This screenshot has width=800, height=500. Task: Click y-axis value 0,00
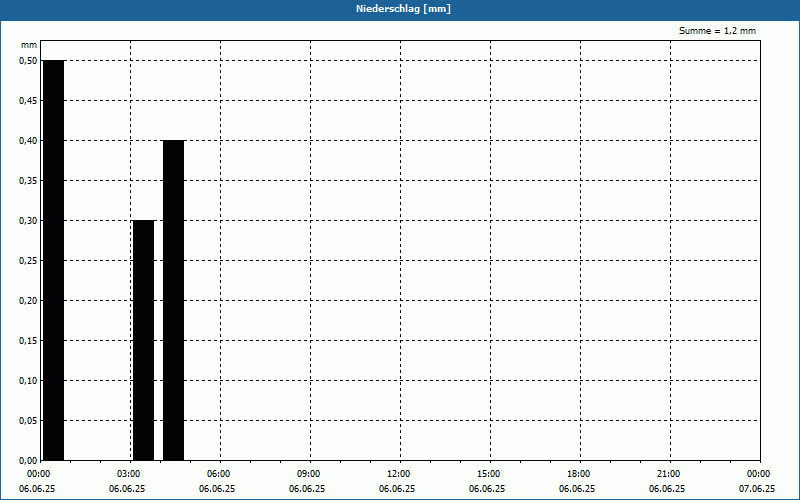point(28,460)
